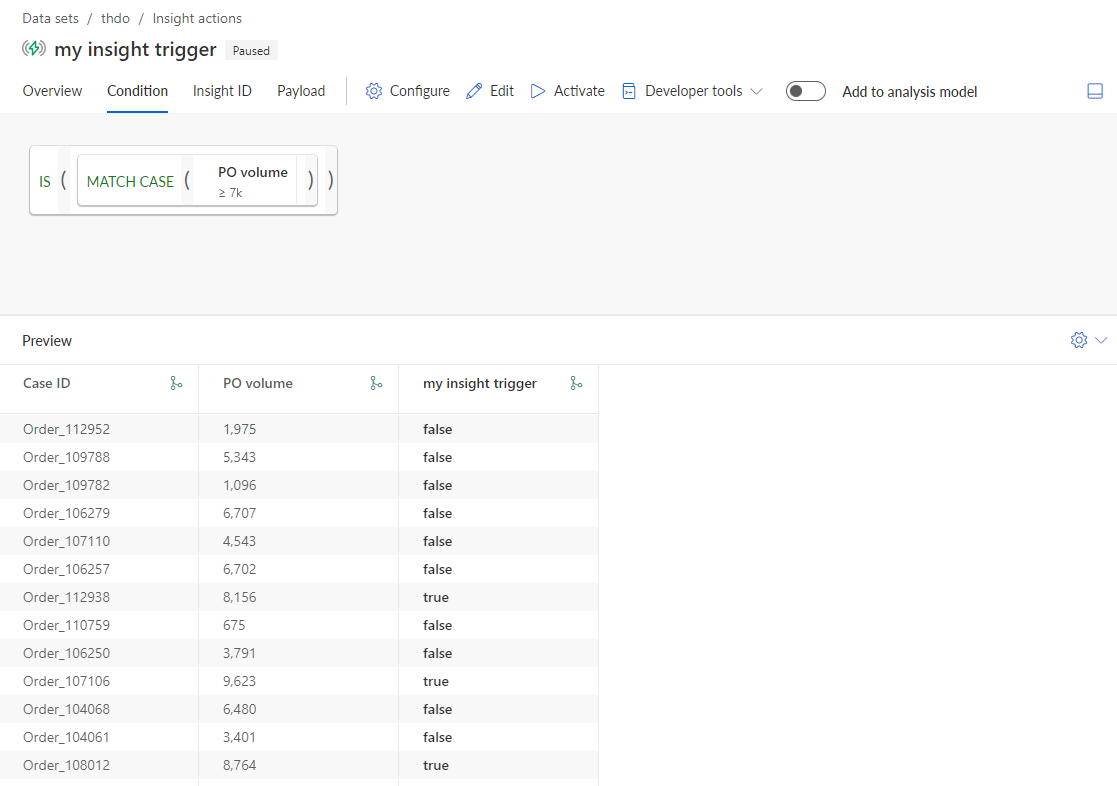
Task: Click the insight trigger signal icon beside title
Action: click(x=33, y=48)
